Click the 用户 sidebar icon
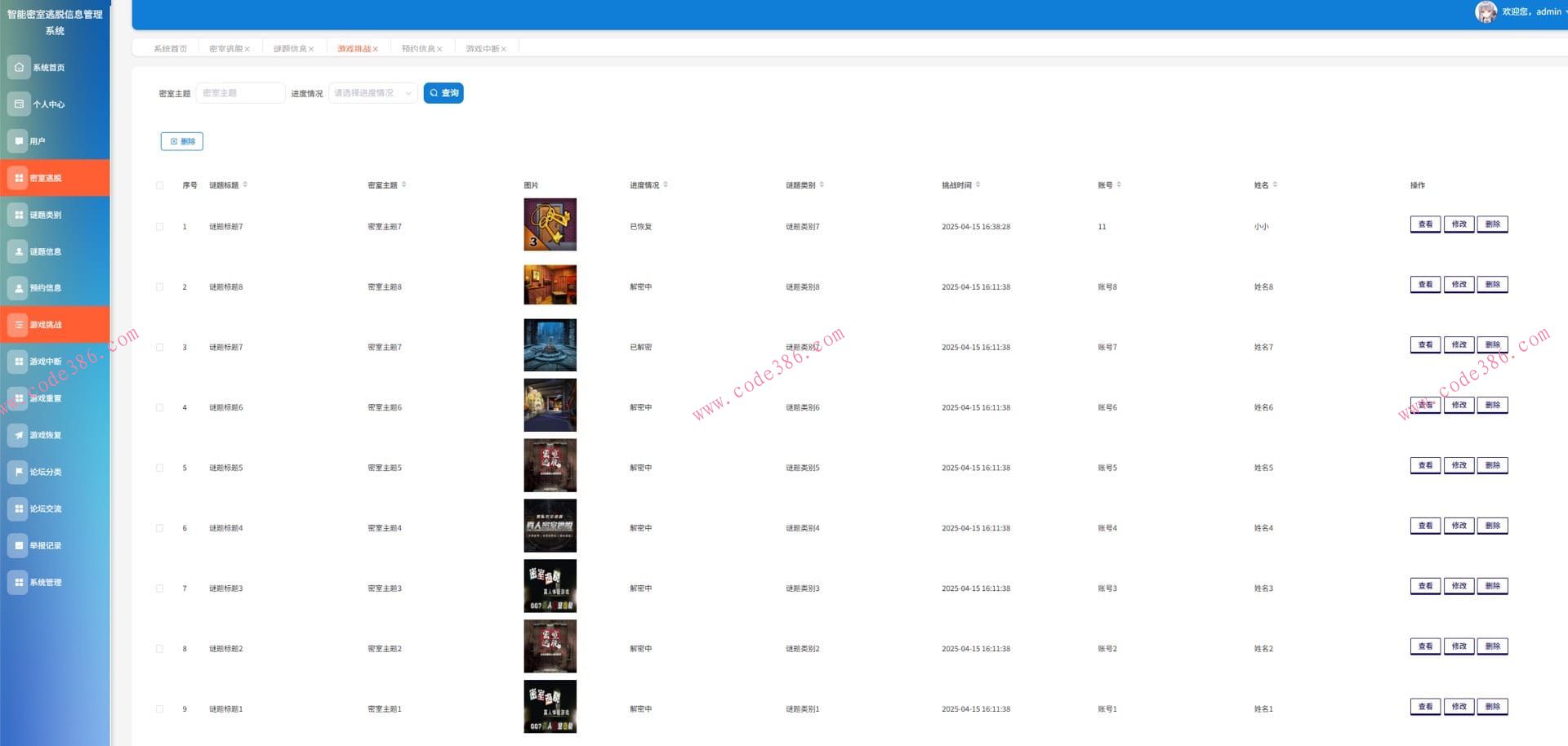The image size is (1568, 746). tap(19, 140)
